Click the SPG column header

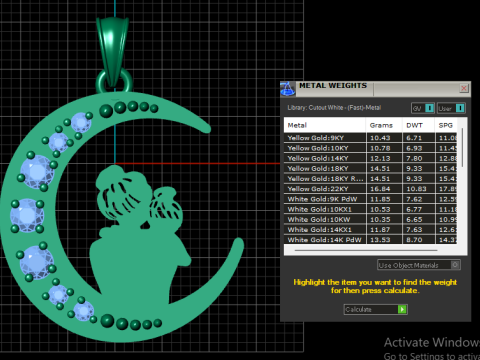446,125
